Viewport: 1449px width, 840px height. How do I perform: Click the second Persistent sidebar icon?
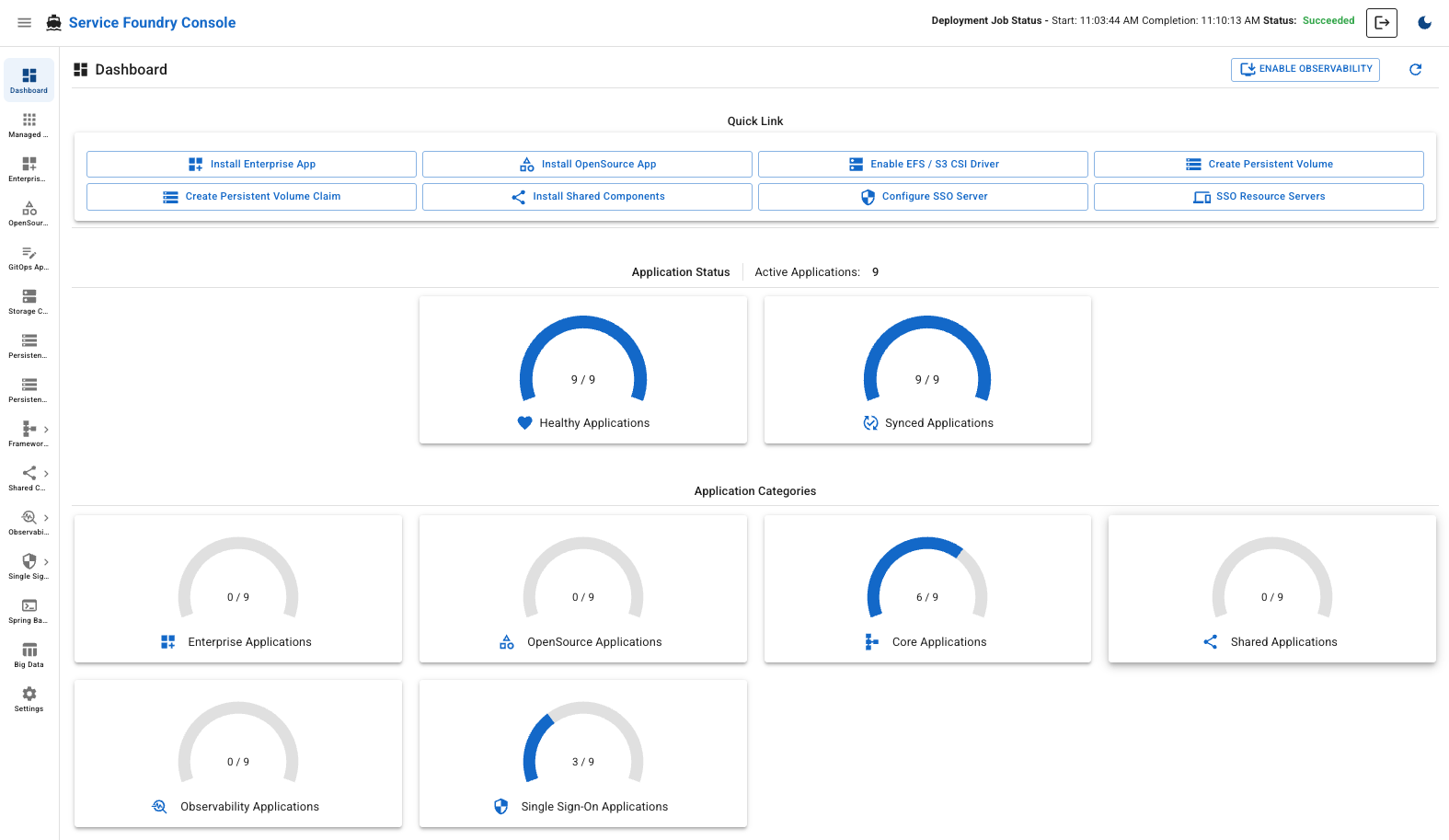(29, 385)
